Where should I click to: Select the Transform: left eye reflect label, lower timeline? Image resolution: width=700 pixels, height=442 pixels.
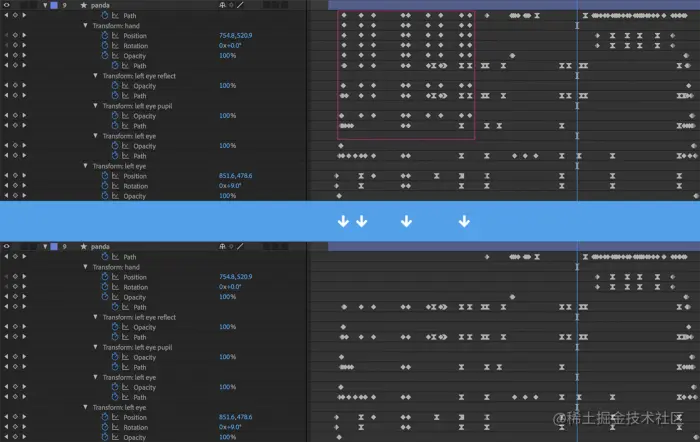point(139,317)
